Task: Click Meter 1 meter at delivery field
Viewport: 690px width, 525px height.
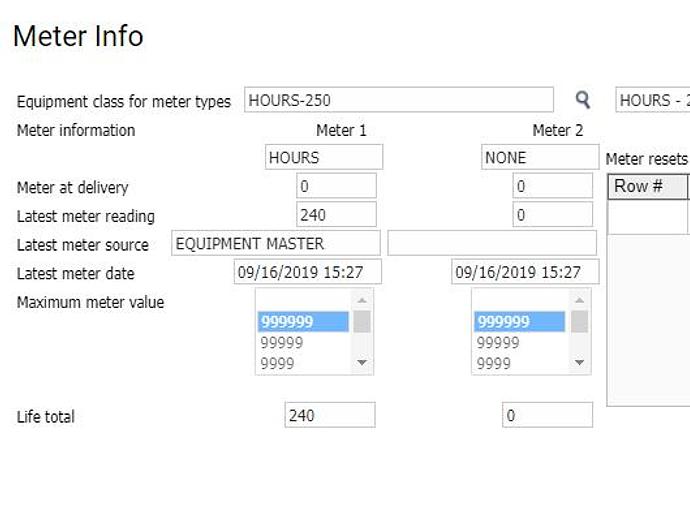Action: pyautogui.click(x=336, y=186)
